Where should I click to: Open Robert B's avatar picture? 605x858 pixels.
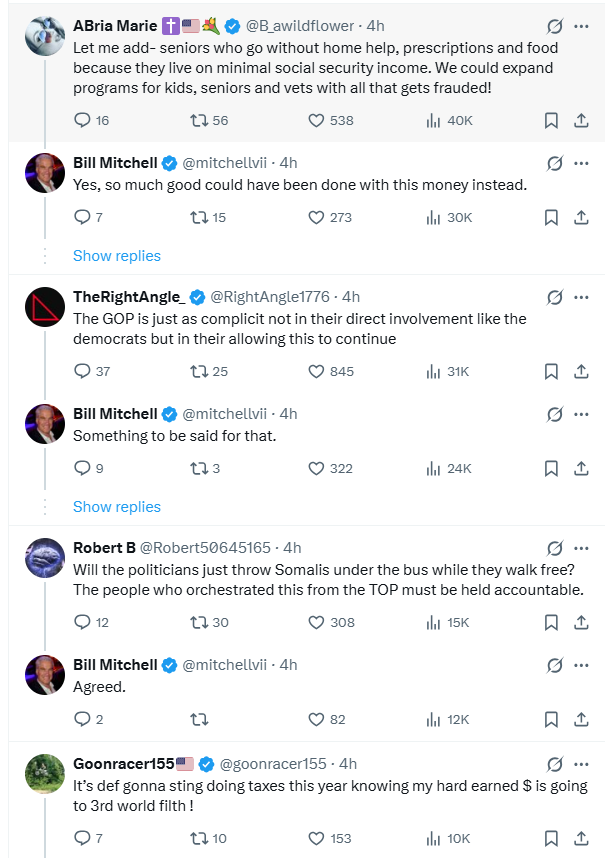(x=45, y=558)
